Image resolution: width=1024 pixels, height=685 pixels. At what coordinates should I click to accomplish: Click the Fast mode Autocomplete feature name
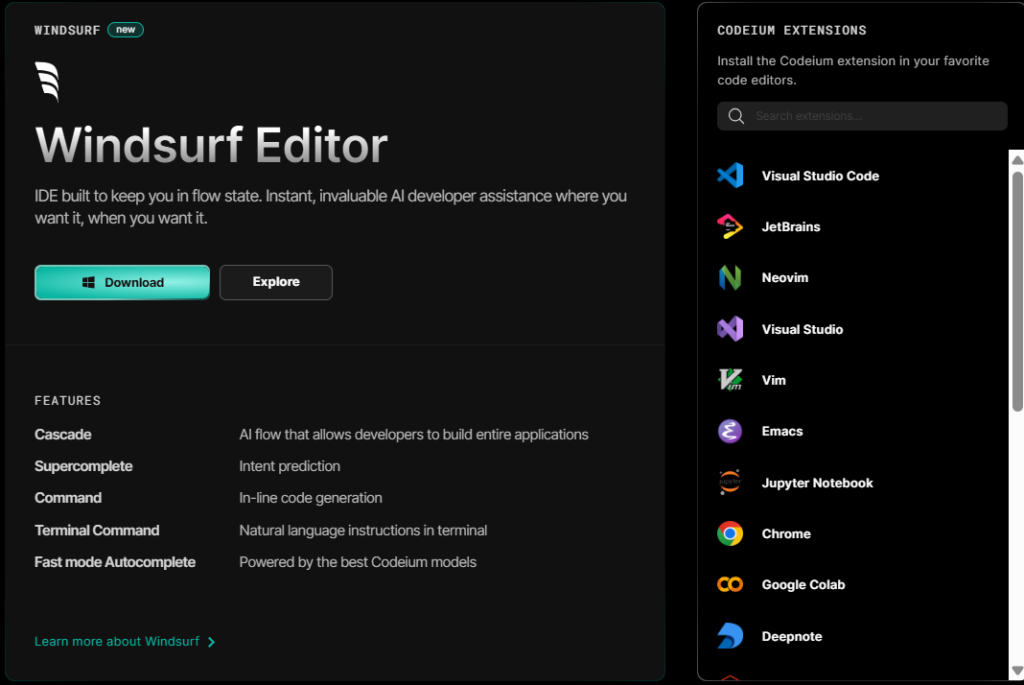pos(115,562)
